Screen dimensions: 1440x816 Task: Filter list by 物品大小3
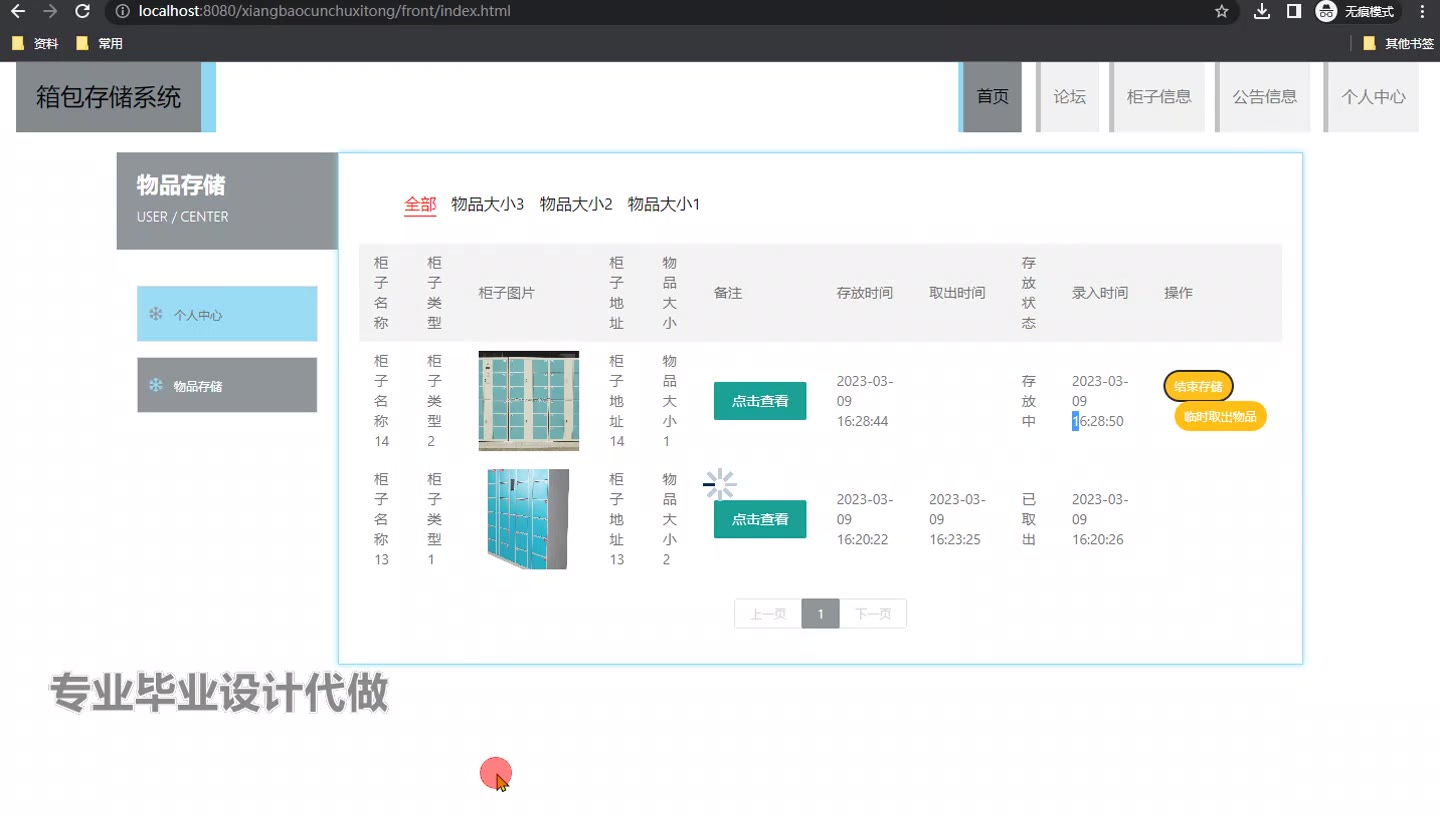tap(487, 204)
